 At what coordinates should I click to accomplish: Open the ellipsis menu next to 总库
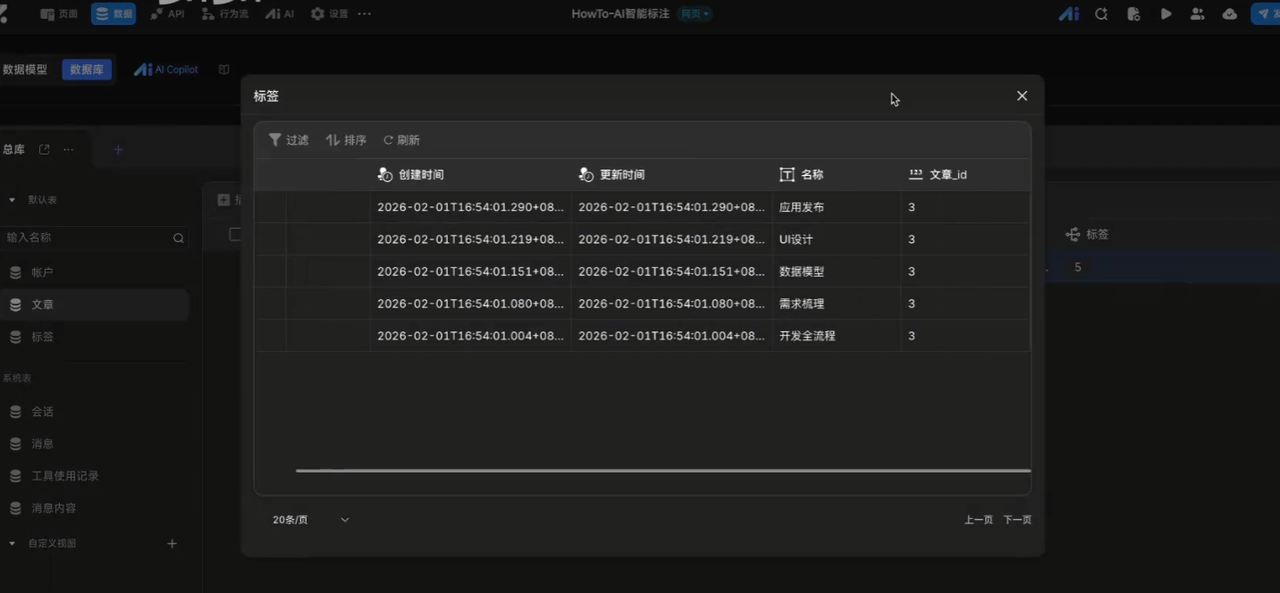[69, 150]
